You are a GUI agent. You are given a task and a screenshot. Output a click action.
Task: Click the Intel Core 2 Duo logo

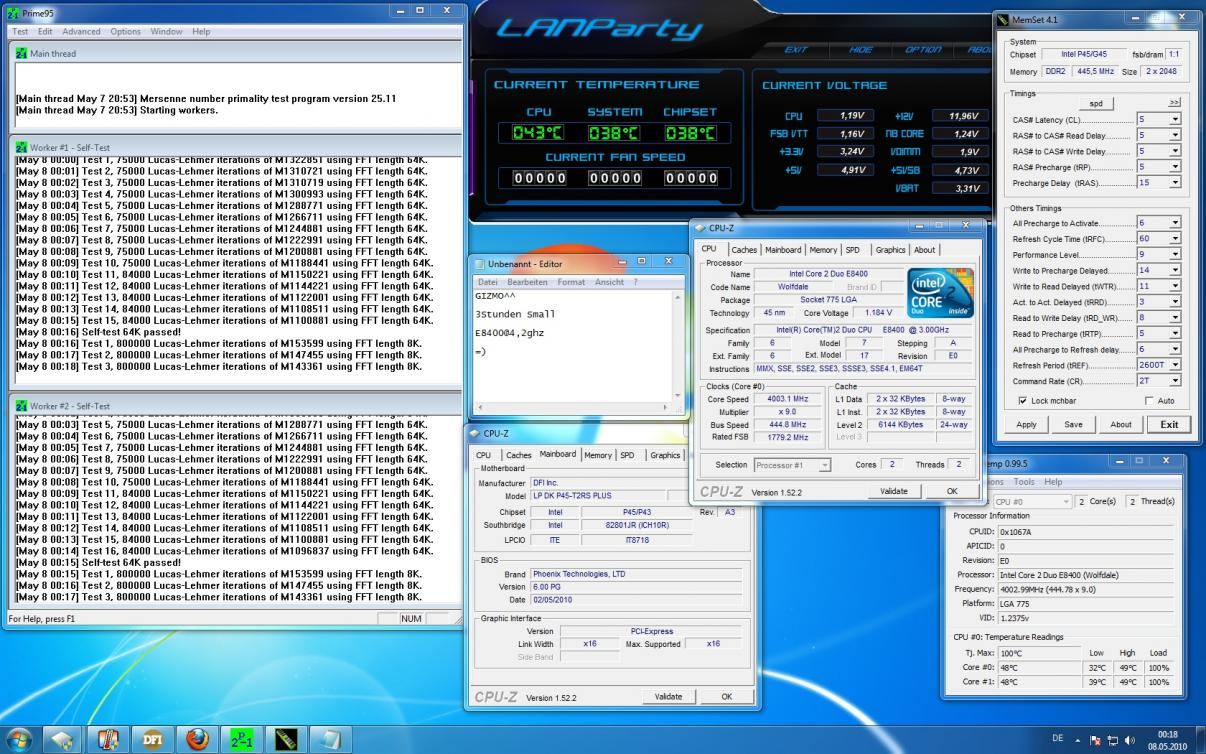point(940,293)
